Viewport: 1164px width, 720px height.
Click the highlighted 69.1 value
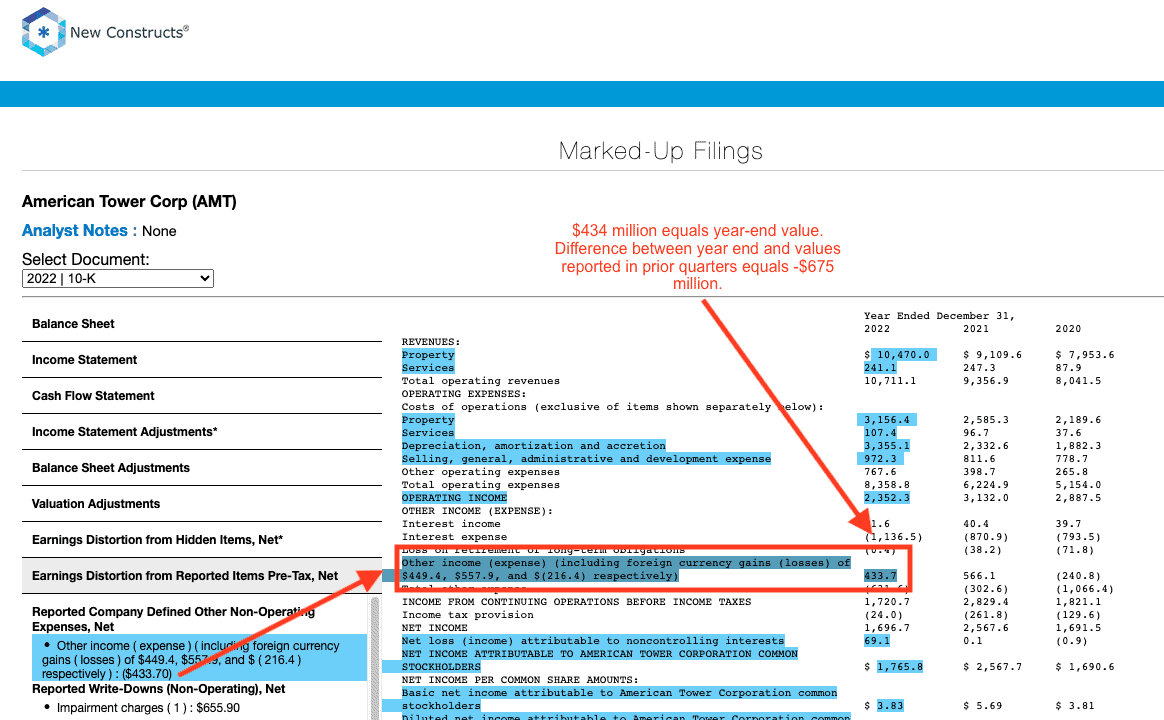pyautogui.click(x=877, y=641)
